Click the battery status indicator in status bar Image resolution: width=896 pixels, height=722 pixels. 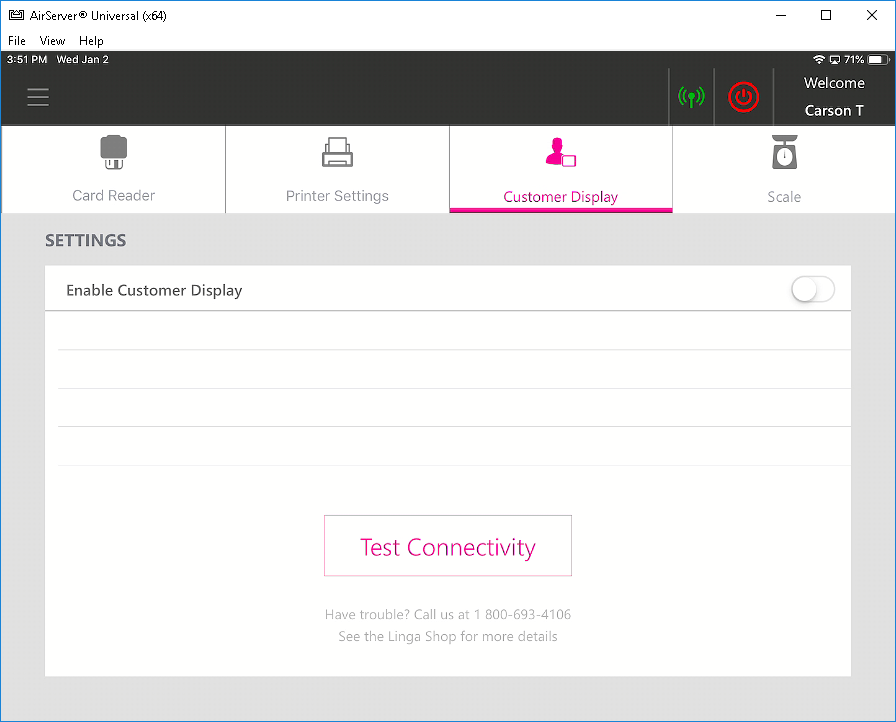click(854, 60)
